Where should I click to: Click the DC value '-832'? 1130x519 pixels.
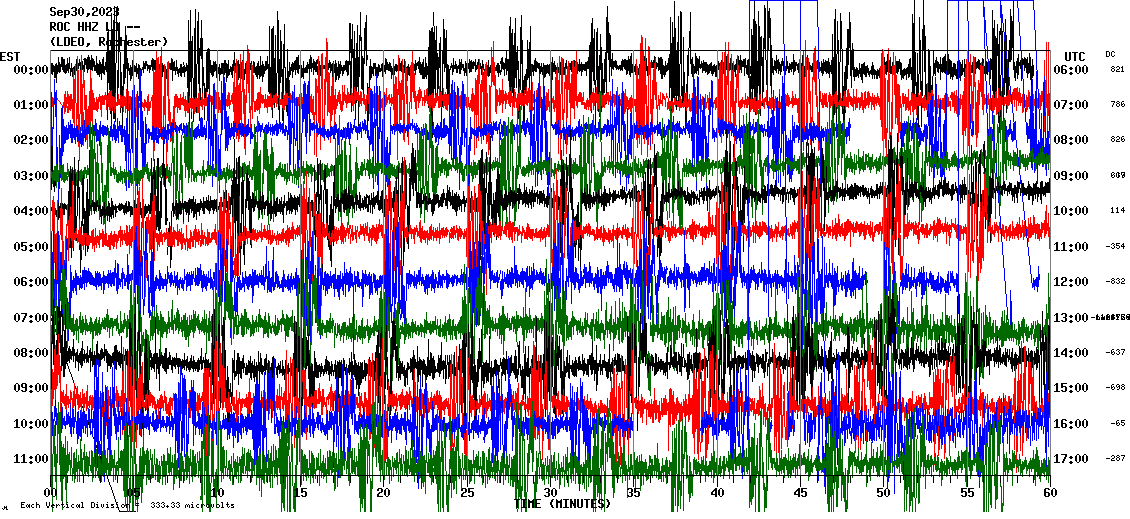[x=1116, y=281]
